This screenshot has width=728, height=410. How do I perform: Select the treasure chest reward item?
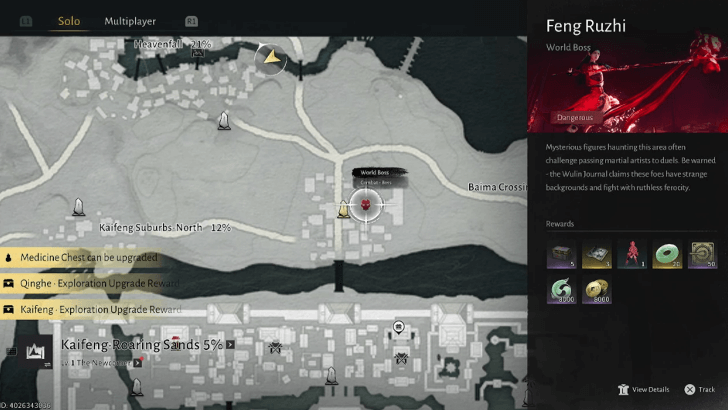(x=561, y=254)
